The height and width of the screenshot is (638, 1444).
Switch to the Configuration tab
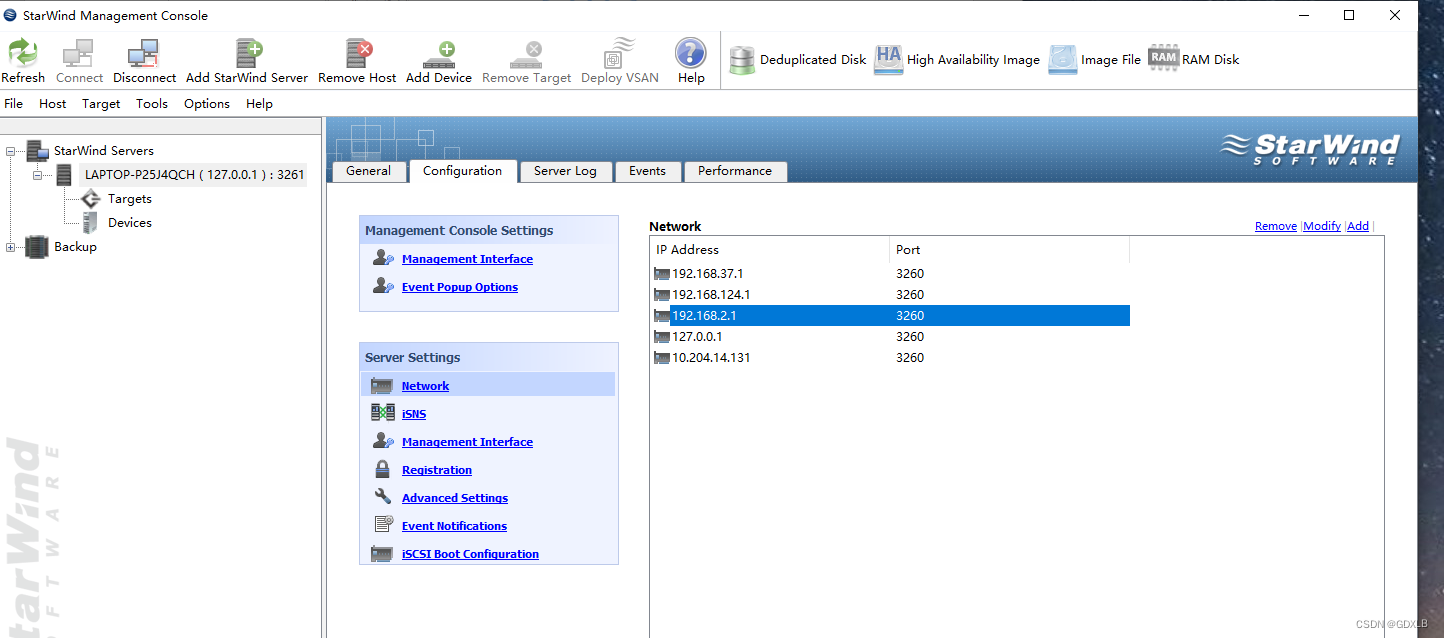pos(463,171)
